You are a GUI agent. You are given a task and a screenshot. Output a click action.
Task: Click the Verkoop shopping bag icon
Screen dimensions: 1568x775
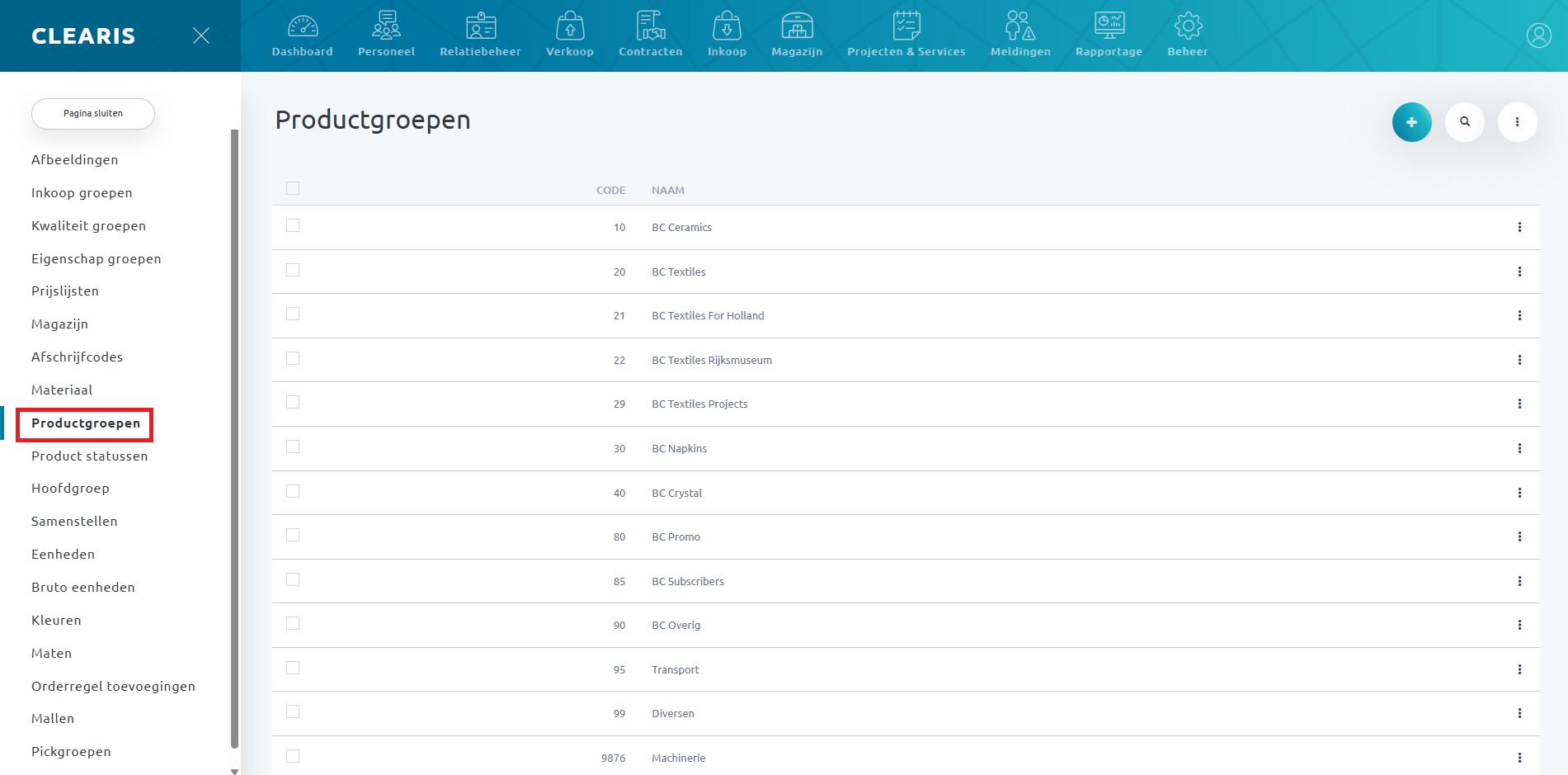(569, 26)
